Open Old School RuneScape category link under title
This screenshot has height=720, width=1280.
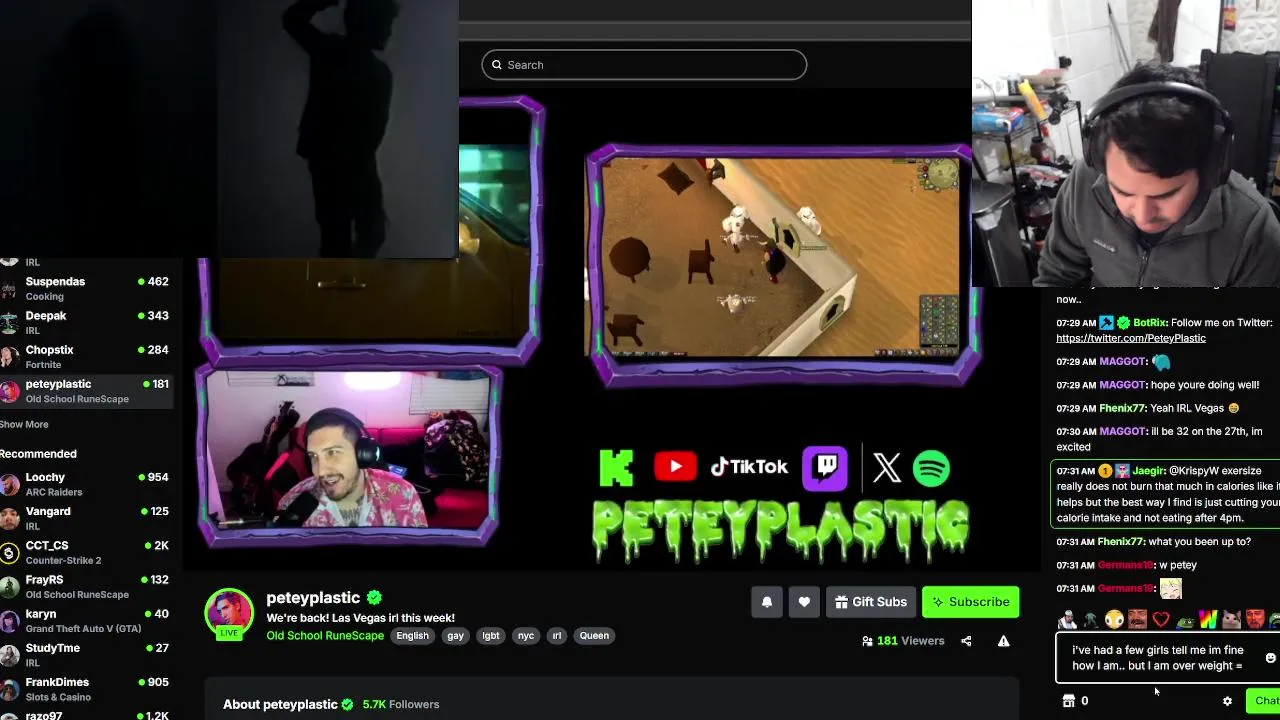pyautogui.click(x=325, y=636)
